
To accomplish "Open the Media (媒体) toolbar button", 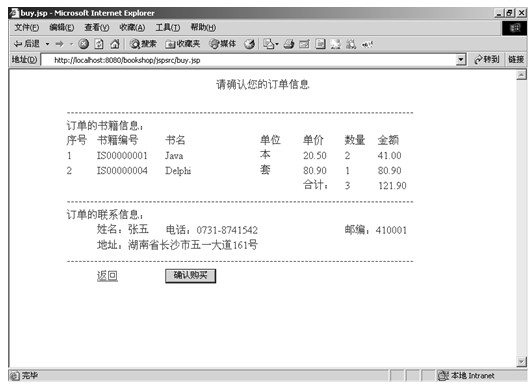I will coord(223,44).
